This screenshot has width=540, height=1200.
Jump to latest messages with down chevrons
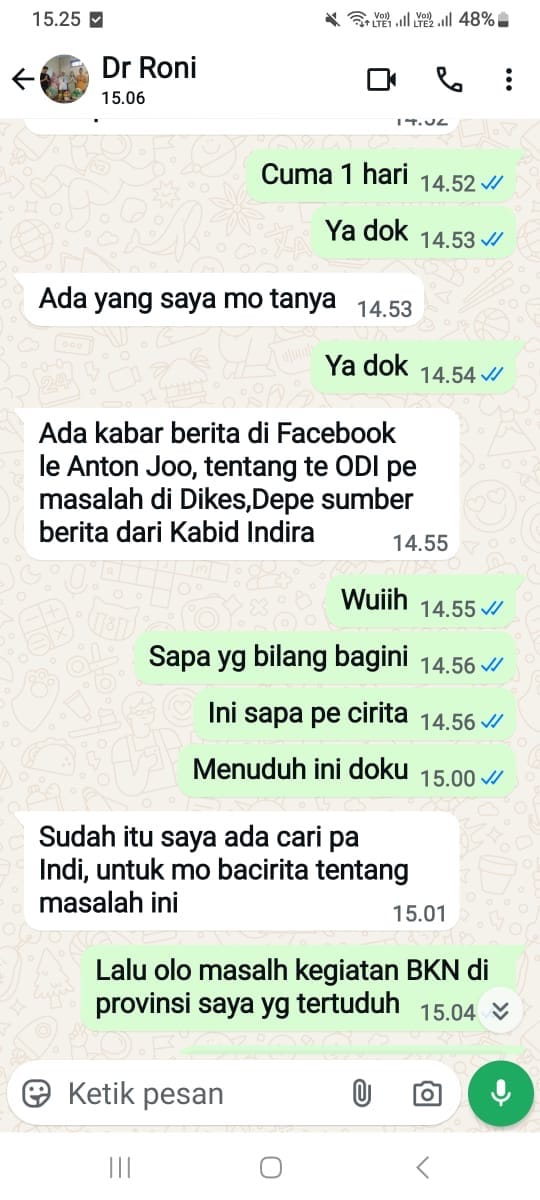click(501, 1011)
